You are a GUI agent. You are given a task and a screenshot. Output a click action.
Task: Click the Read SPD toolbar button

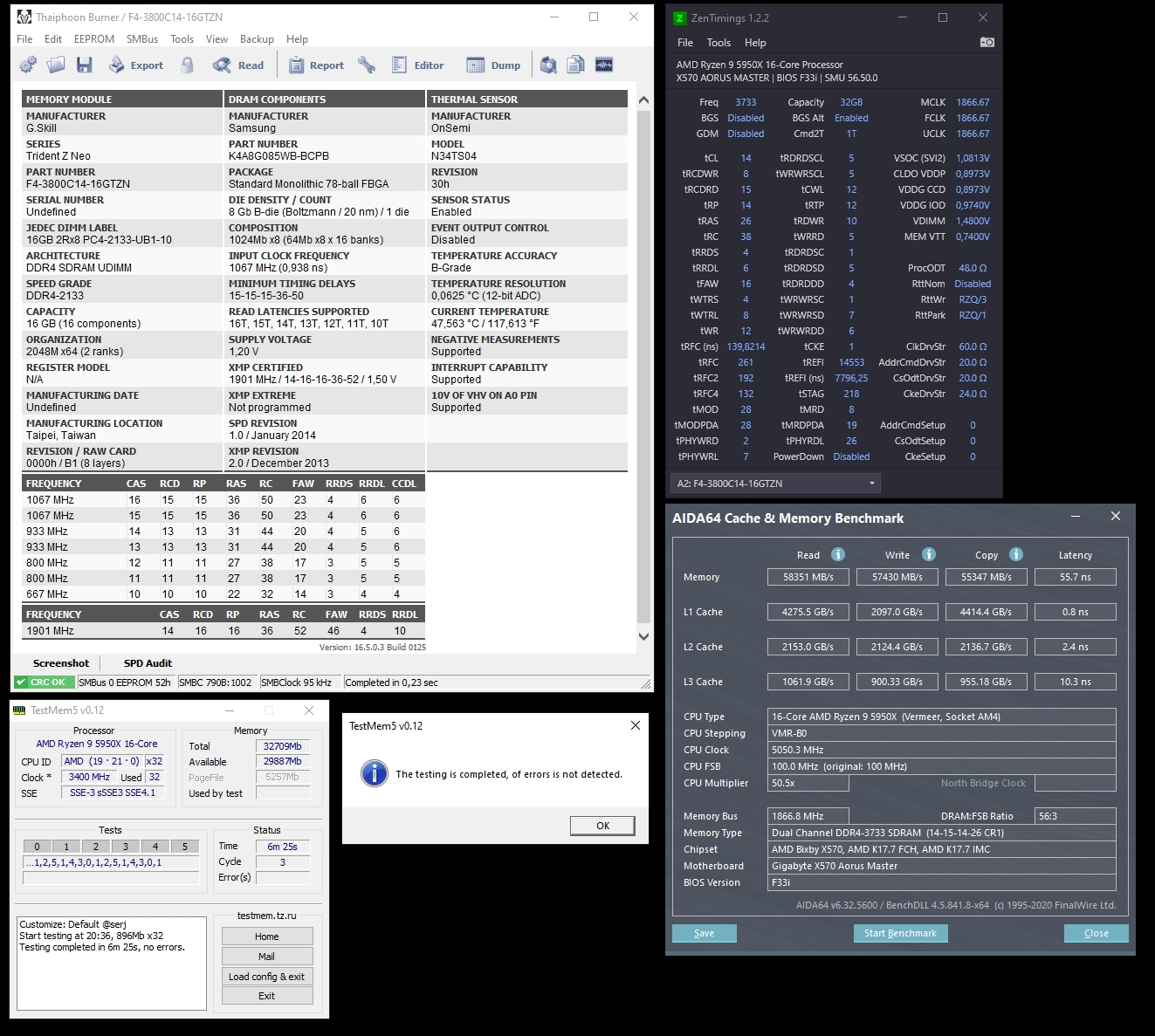[238, 65]
